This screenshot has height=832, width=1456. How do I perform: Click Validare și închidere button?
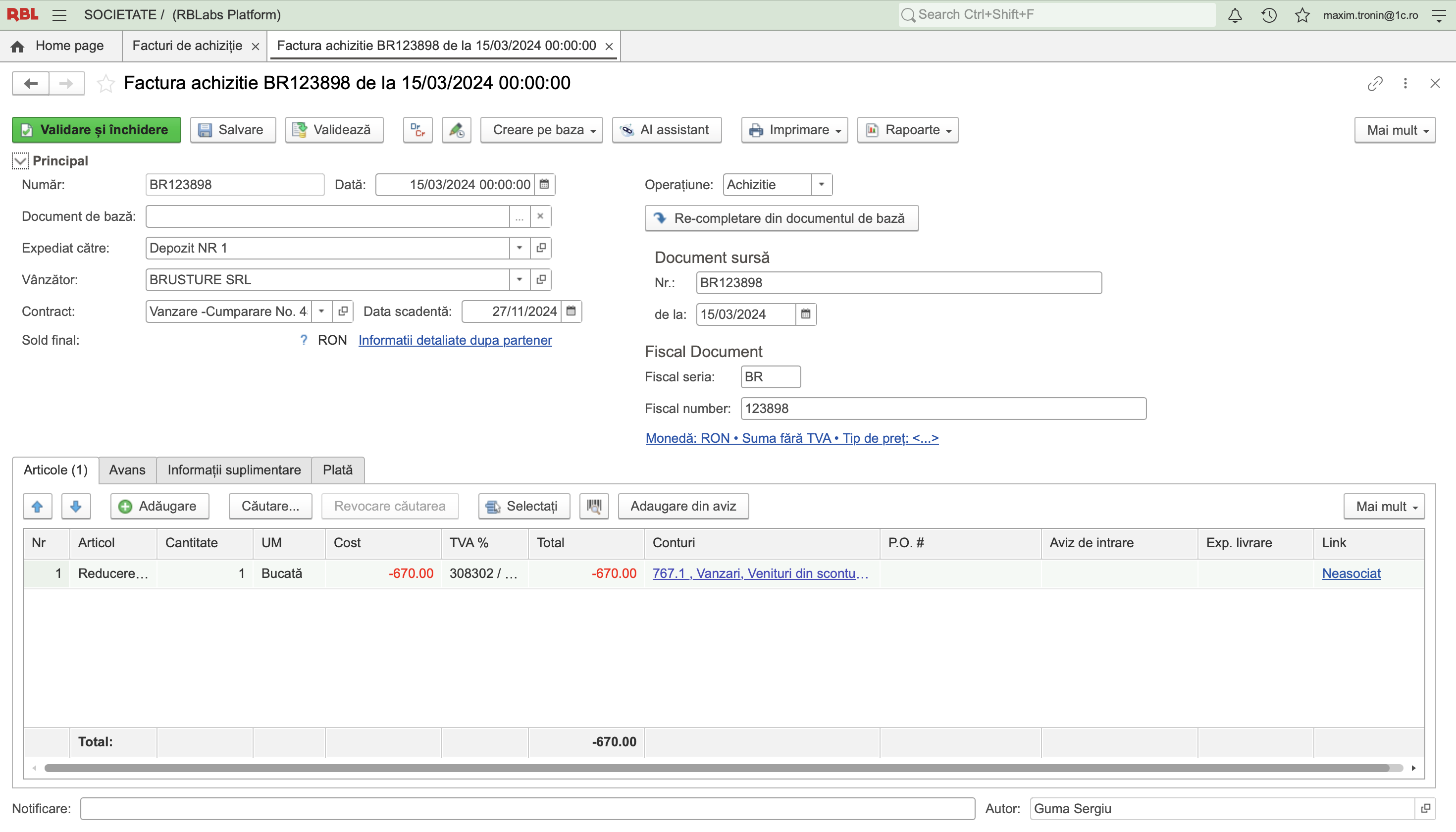pos(97,130)
